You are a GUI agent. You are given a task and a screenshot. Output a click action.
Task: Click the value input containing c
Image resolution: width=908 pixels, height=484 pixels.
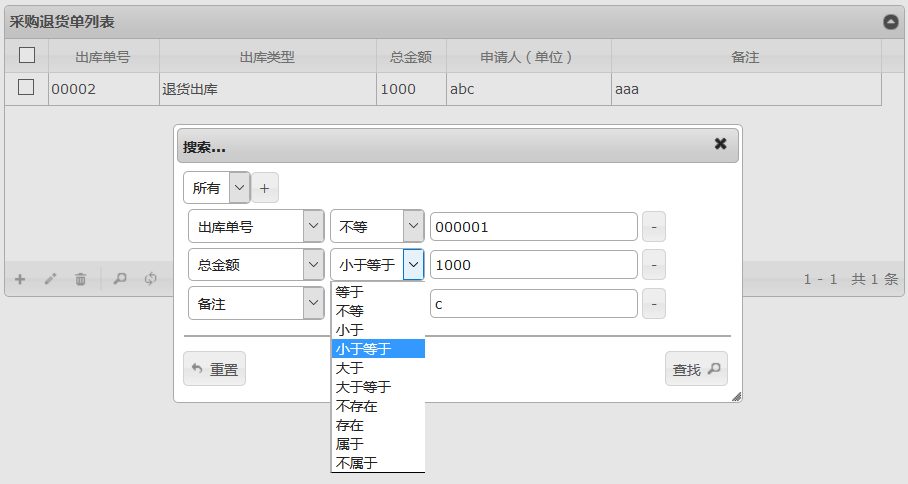pos(533,303)
